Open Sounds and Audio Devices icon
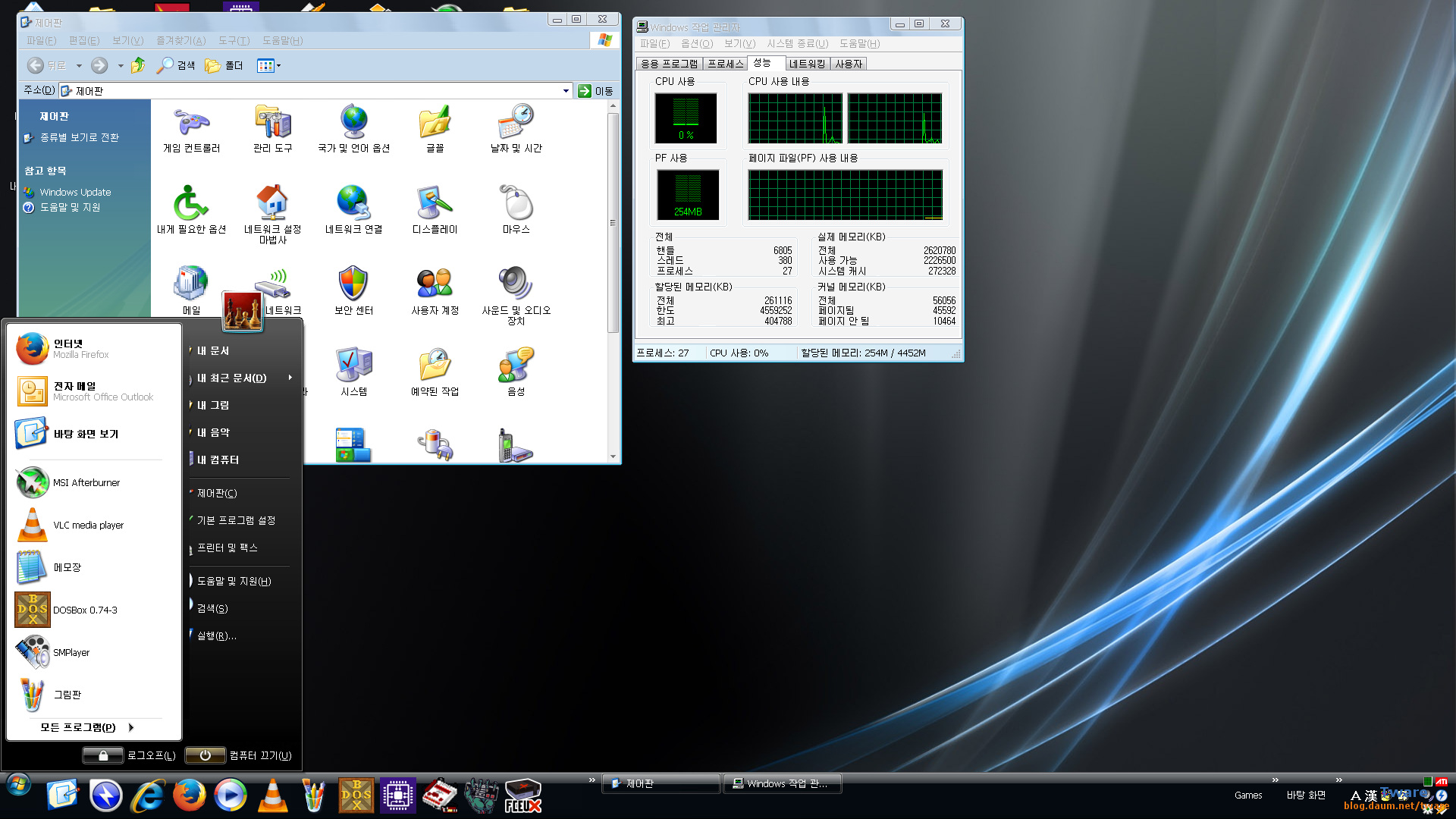This screenshot has width=1456, height=819. point(516,290)
